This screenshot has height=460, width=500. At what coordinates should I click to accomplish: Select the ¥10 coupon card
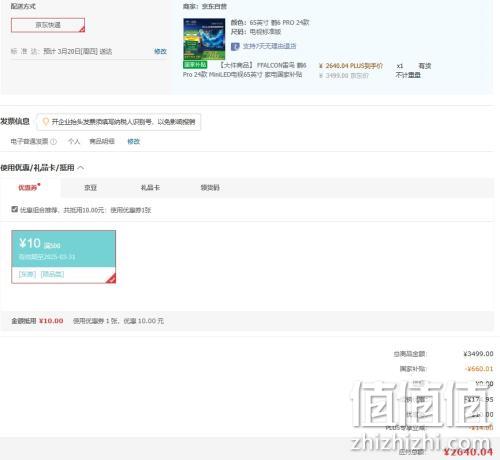coord(64,257)
